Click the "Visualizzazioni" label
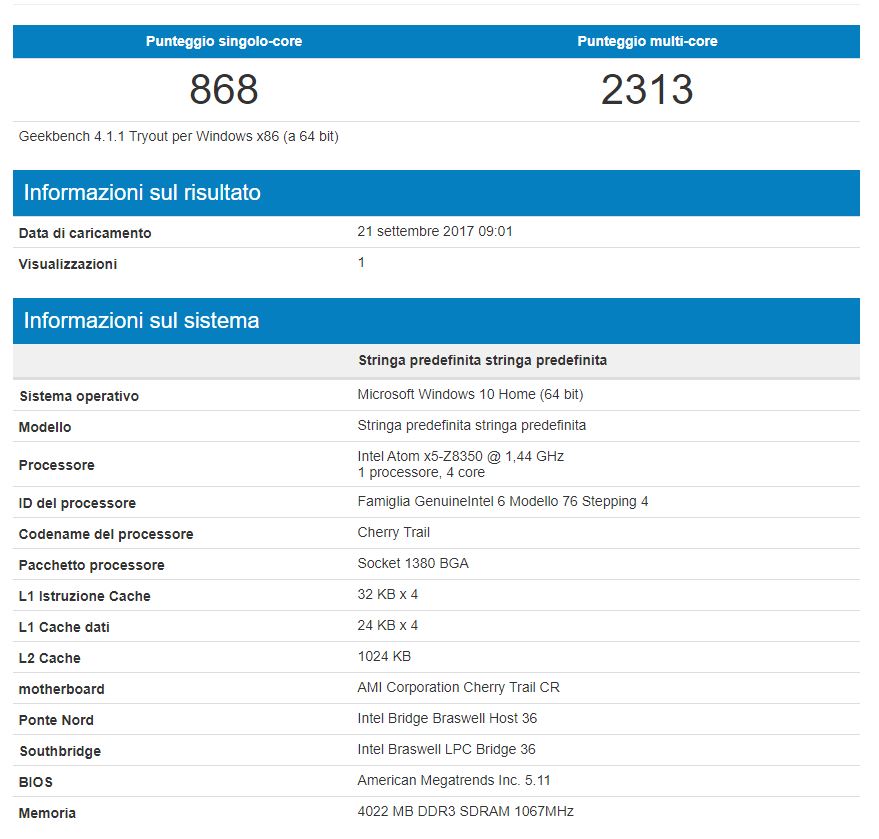Screen dimensions: 879x839 (68, 265)
